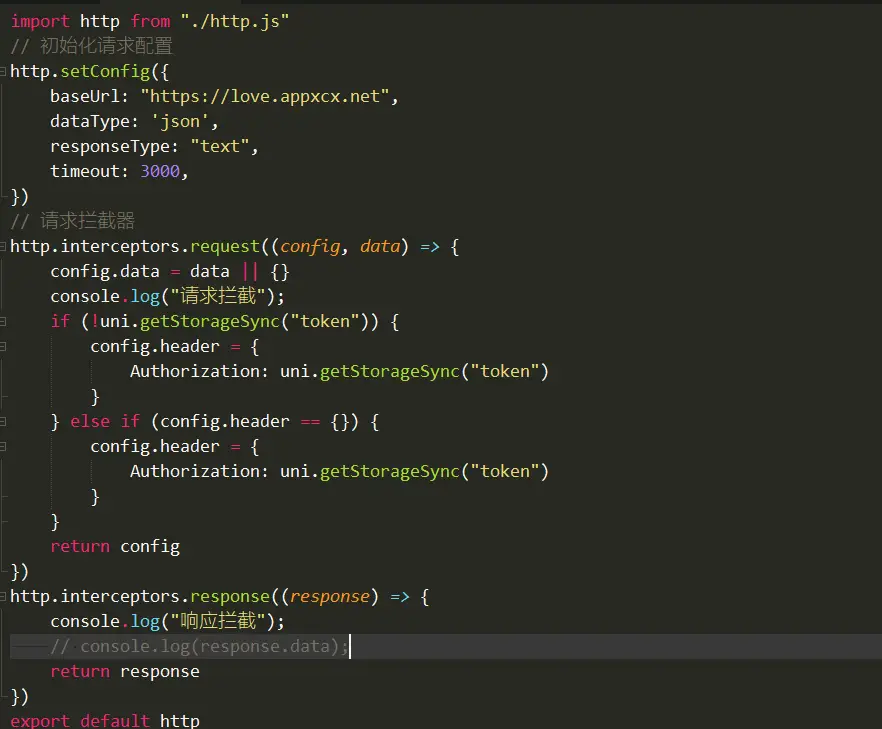The height and width of the screenshot is (729, 882).
Task: Click the default keyword
Action: coord(115,721)
